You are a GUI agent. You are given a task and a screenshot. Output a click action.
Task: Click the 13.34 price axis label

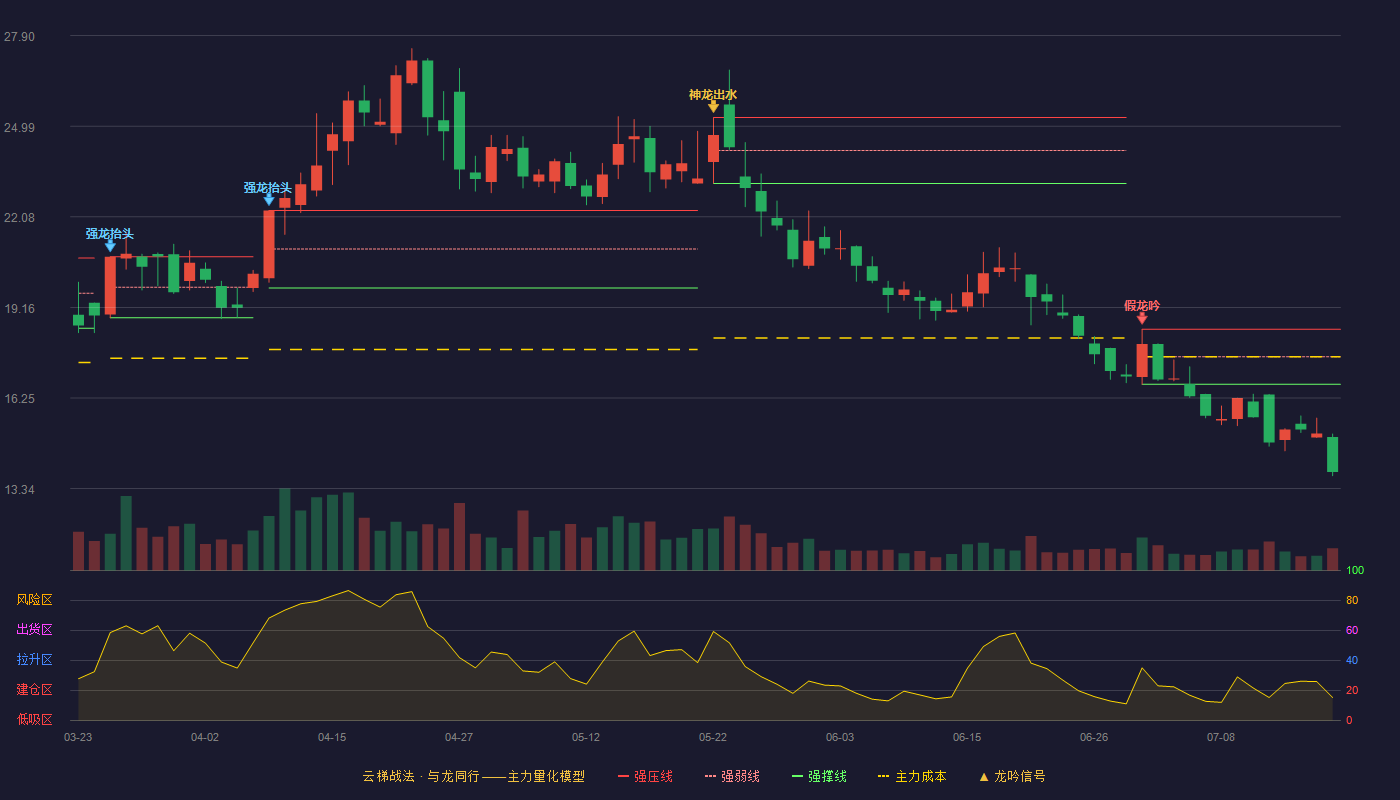pyautogui.click(x=20, y=490)
